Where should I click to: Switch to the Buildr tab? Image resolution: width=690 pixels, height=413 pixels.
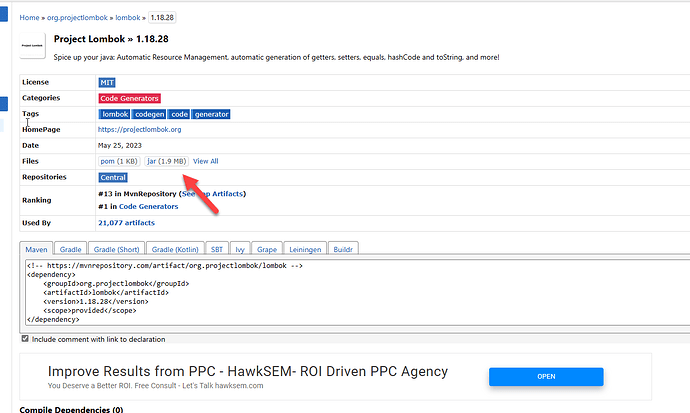pos(343,249)
